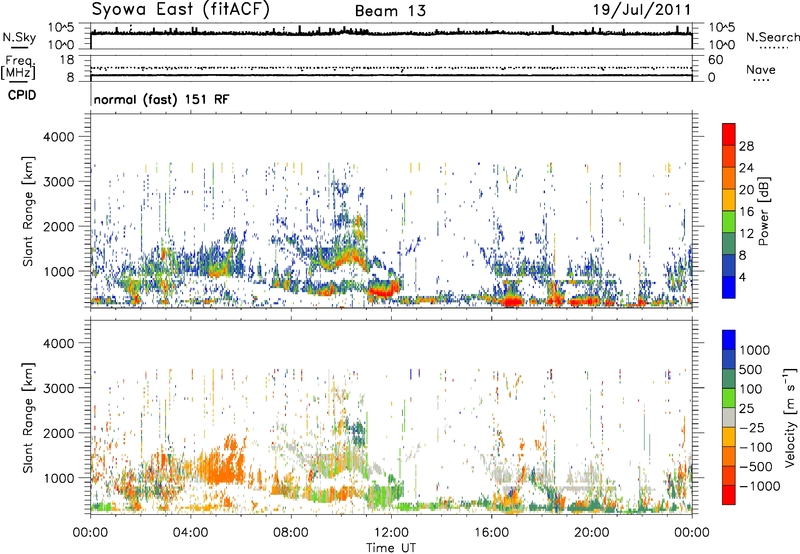Viewport: 800px width, 554px height.
Task: Click the 'N.Search' legend label
Action: point(772,37)
